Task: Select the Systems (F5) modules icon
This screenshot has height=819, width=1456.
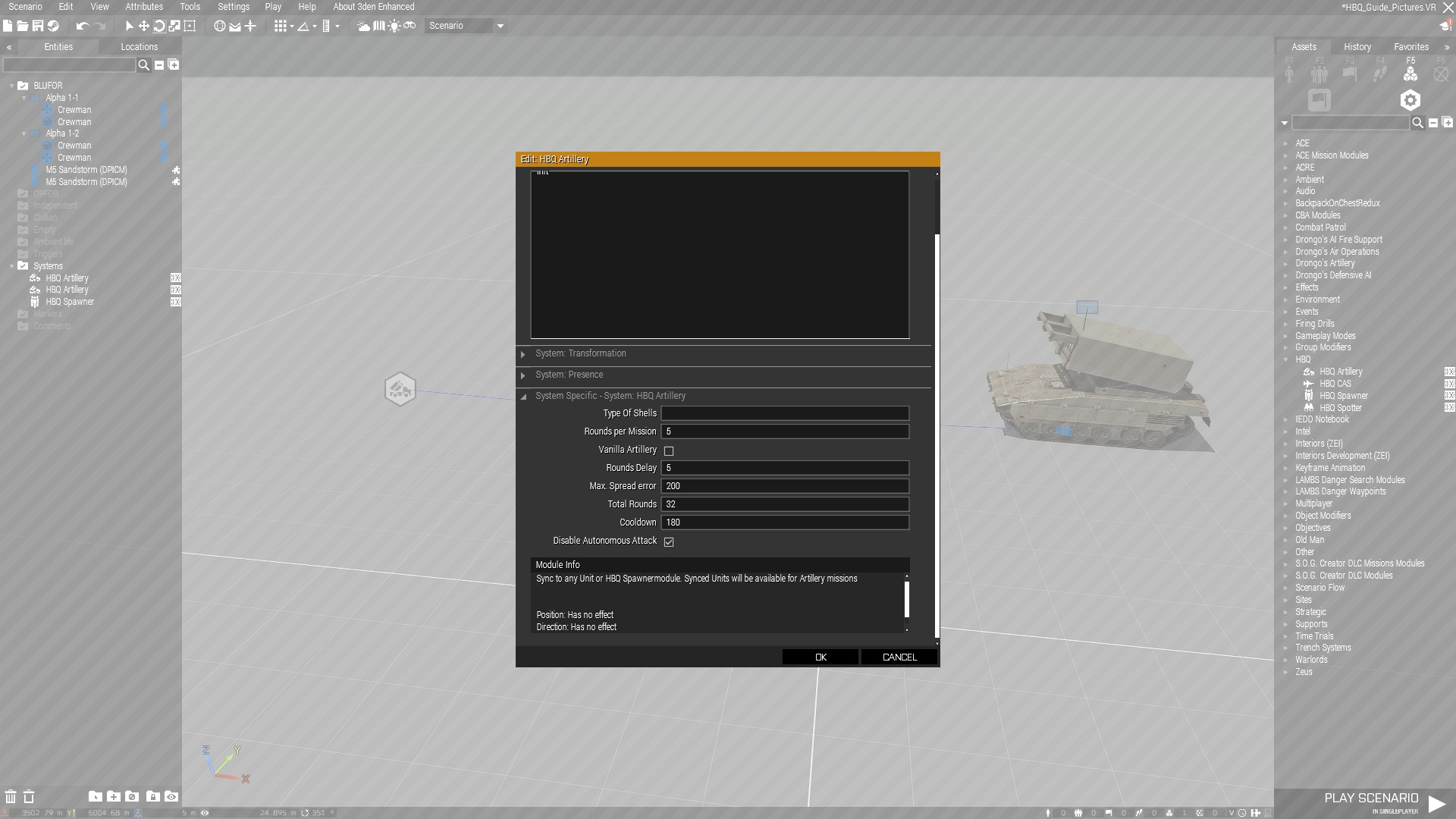Action: [x=1410, y=74]
